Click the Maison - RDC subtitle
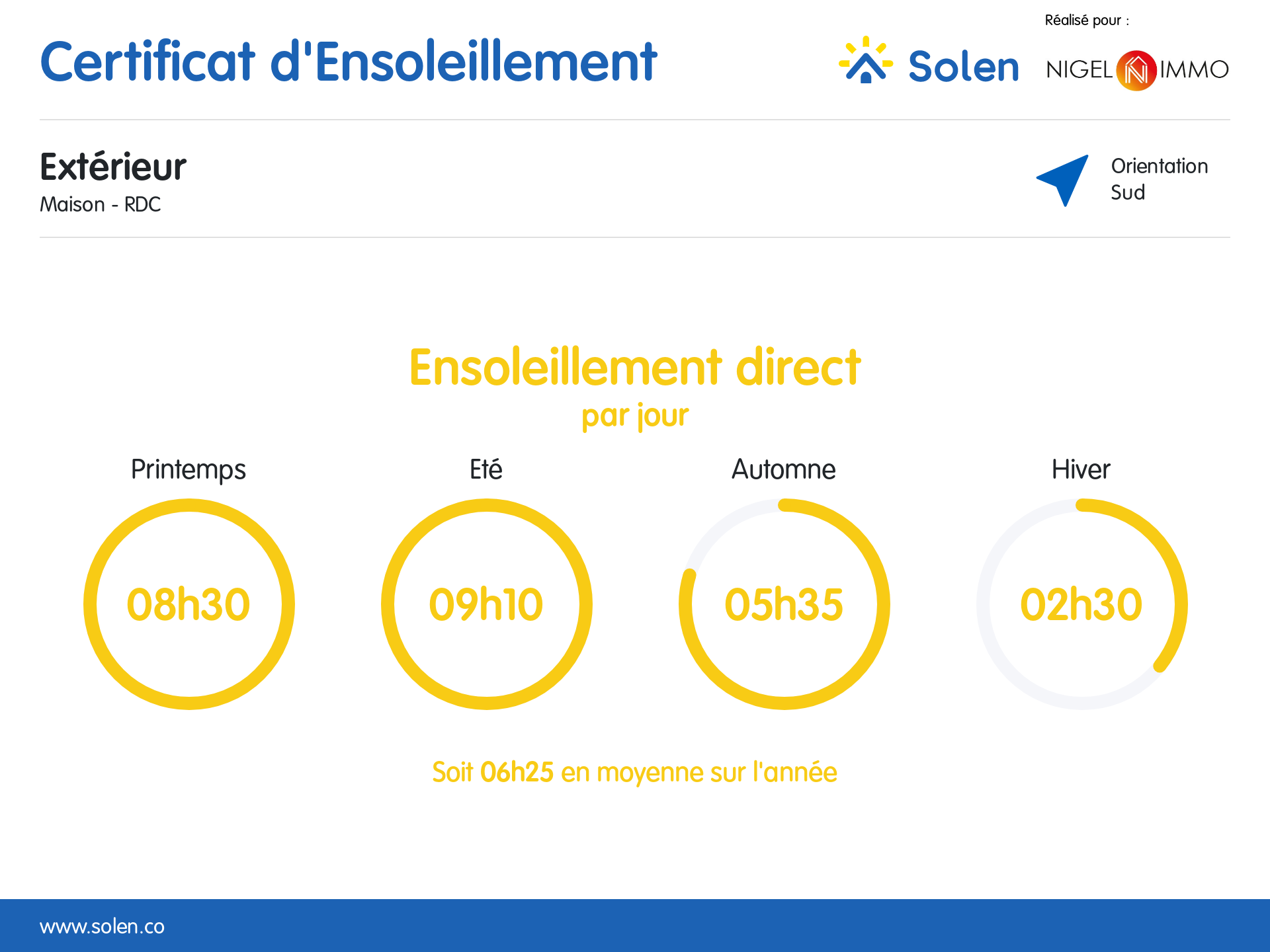Image resolution: width=1270 pixels, height=952 pixels. click(x=101, y=204)
